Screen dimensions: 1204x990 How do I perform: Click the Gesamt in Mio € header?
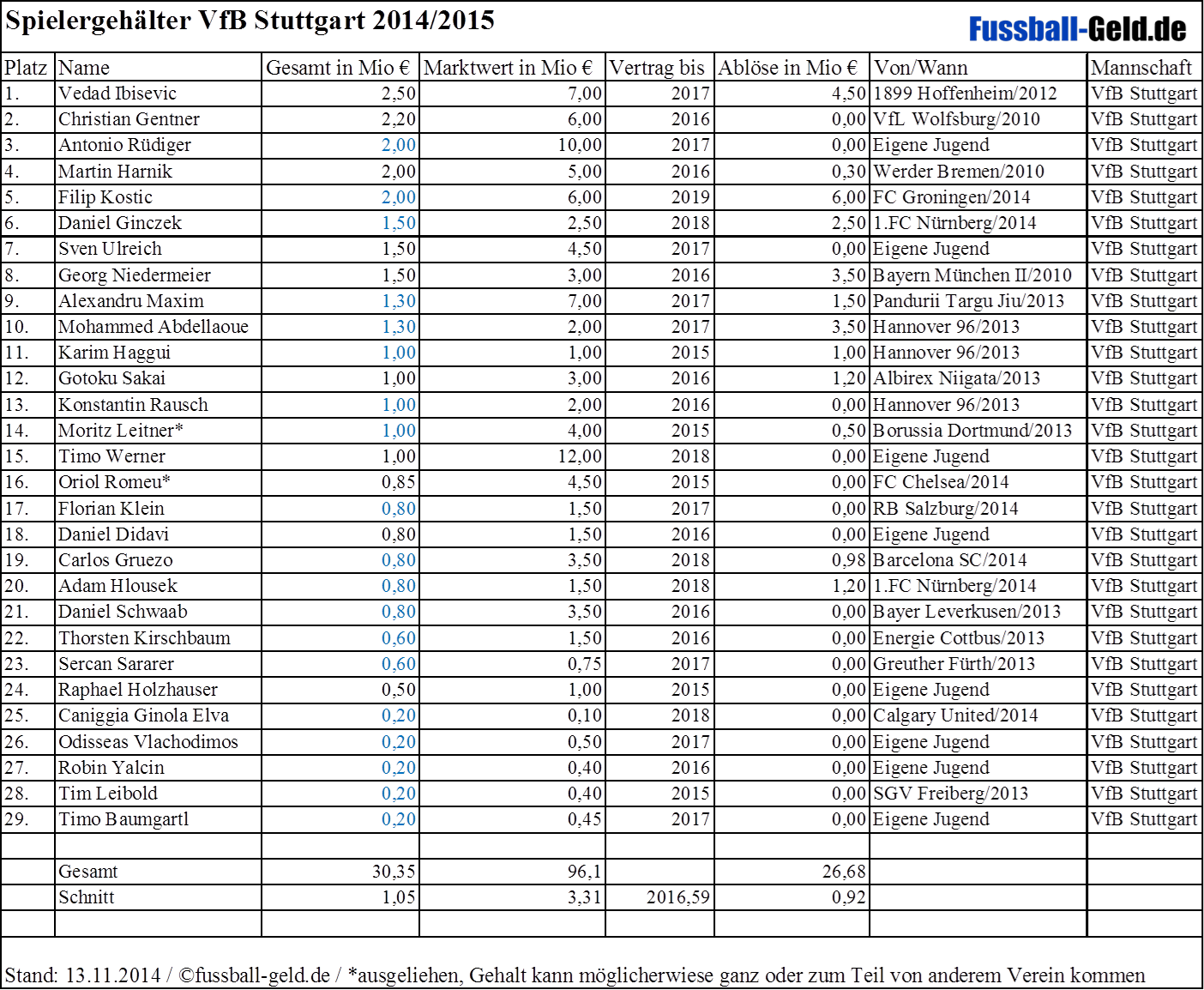[339, 68]
